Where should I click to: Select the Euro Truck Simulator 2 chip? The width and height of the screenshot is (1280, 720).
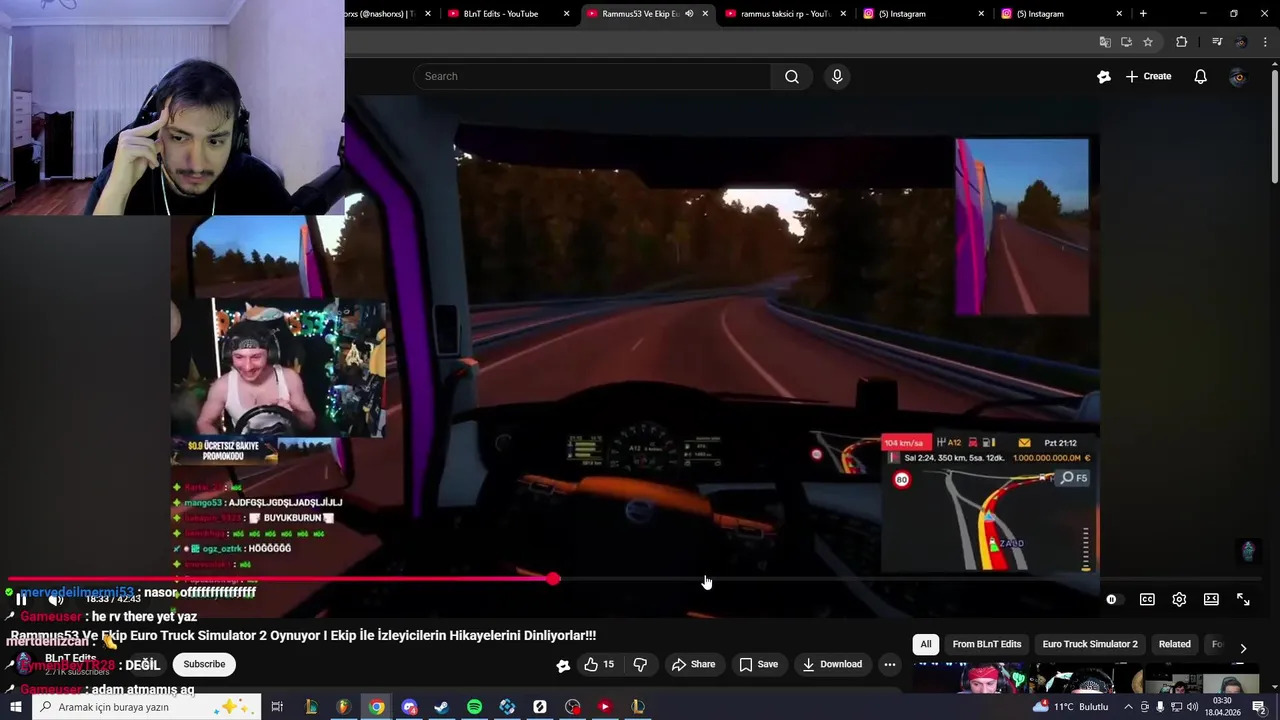[1090, 644]
